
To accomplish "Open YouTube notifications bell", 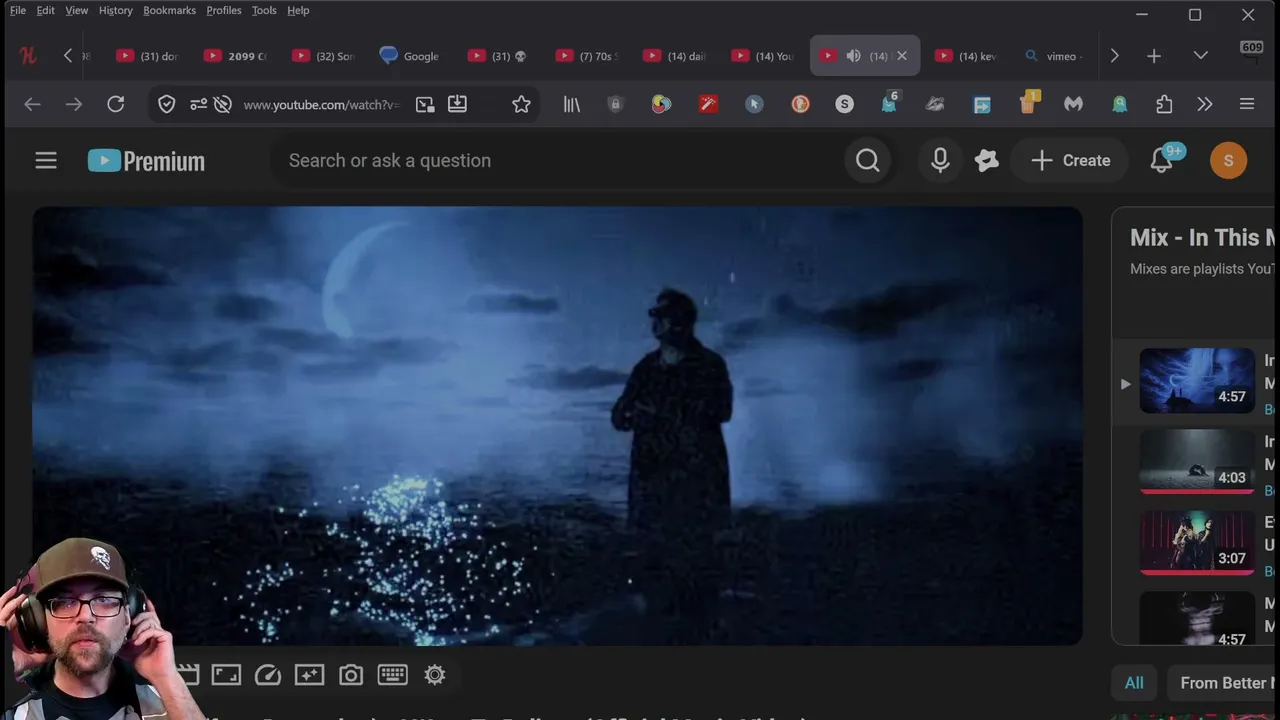I will click(1161, 160).
